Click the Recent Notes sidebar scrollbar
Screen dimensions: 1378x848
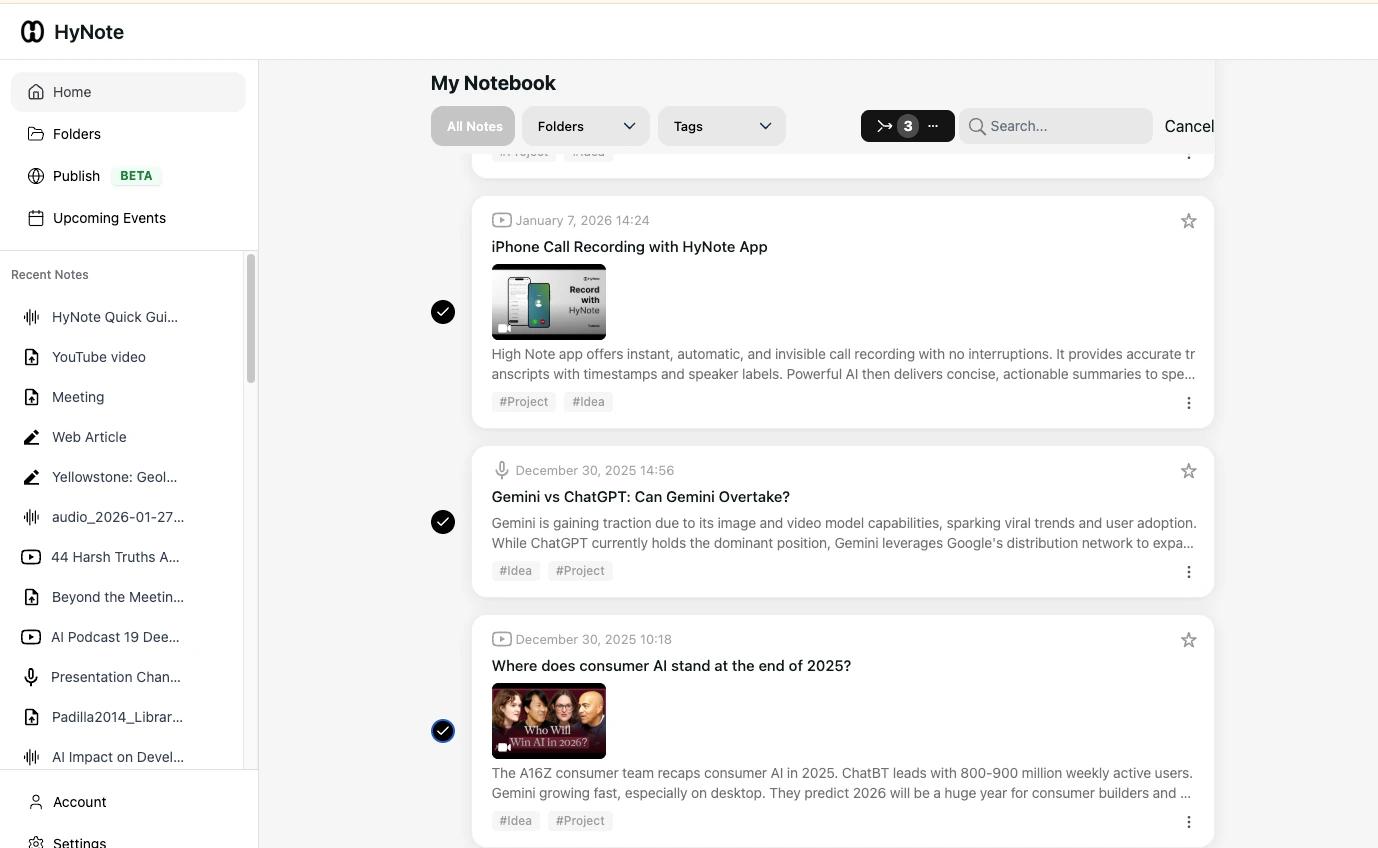(251, 318)
